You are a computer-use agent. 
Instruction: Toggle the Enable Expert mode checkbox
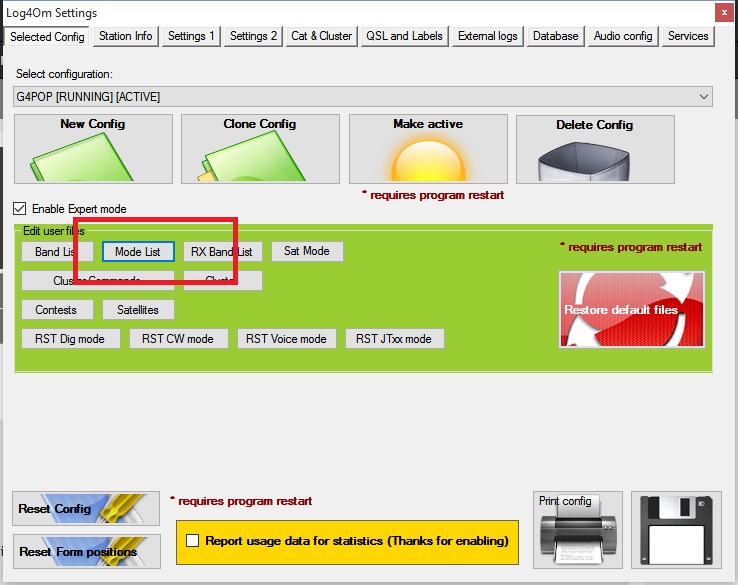20,208
